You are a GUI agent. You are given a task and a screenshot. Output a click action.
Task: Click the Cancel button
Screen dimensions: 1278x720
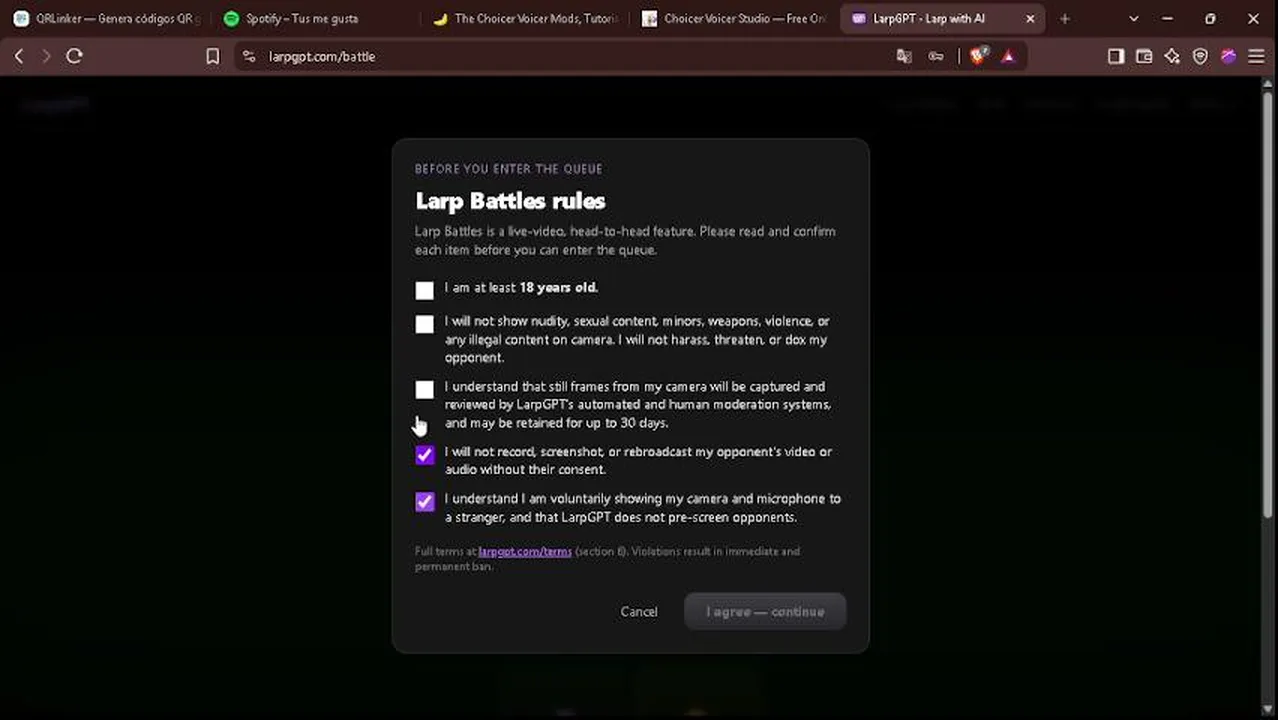639,612
